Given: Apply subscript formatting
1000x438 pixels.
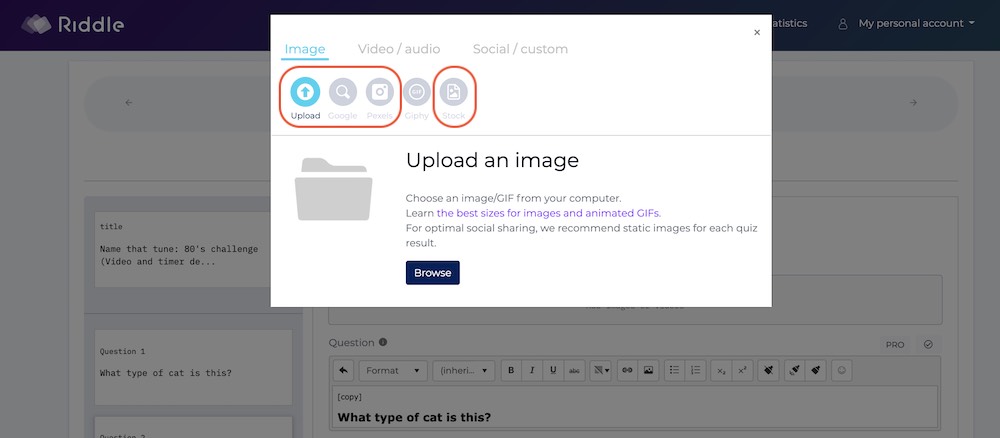Looking at the screenshot, I should [721, 370].
